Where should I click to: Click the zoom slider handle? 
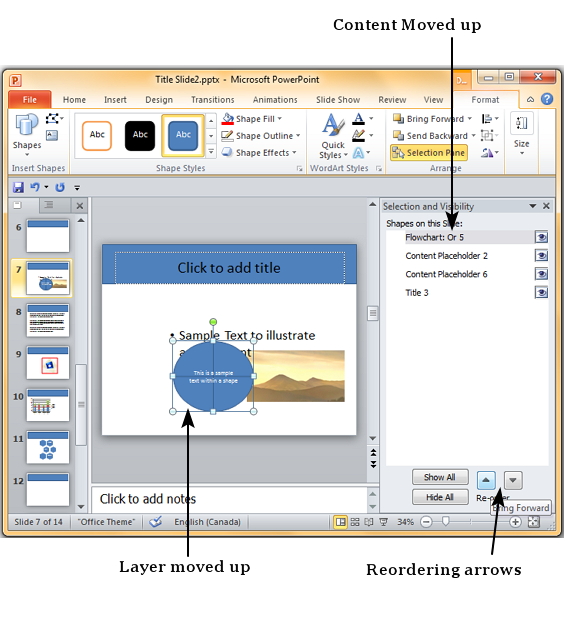446,522
